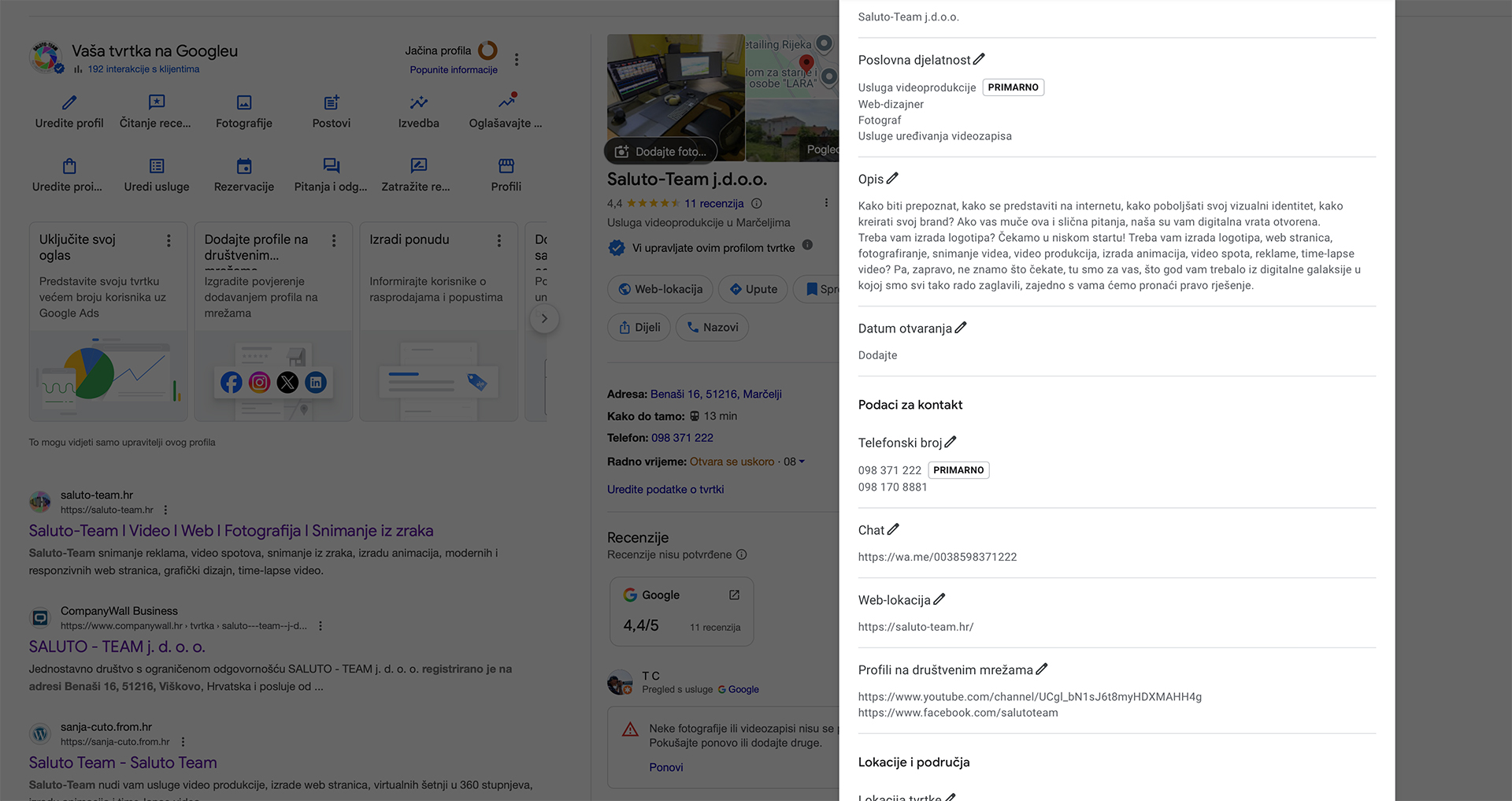Open three-dot menu on Uključite svoj oglas card
1512x801 pixels.
(169, 241)
